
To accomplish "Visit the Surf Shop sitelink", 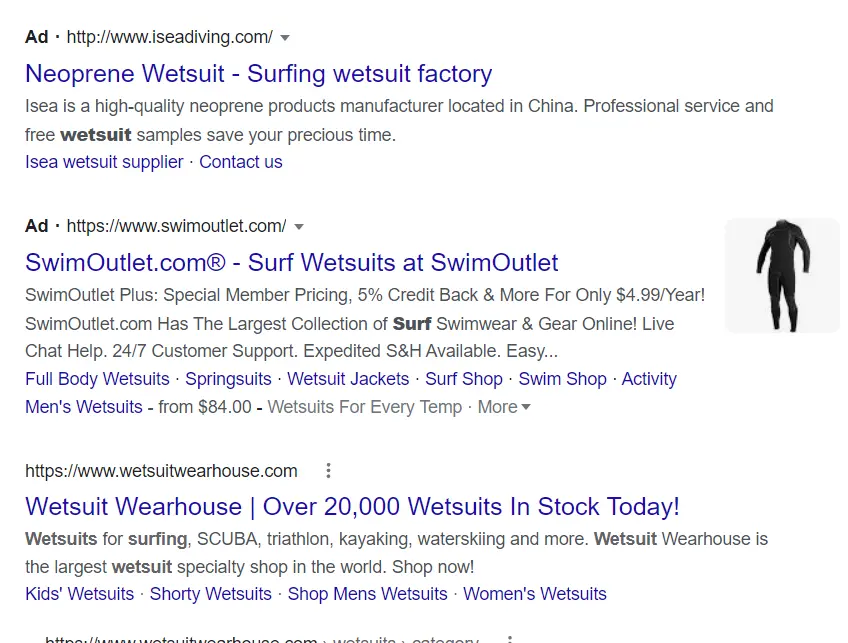I will point(464,379).
